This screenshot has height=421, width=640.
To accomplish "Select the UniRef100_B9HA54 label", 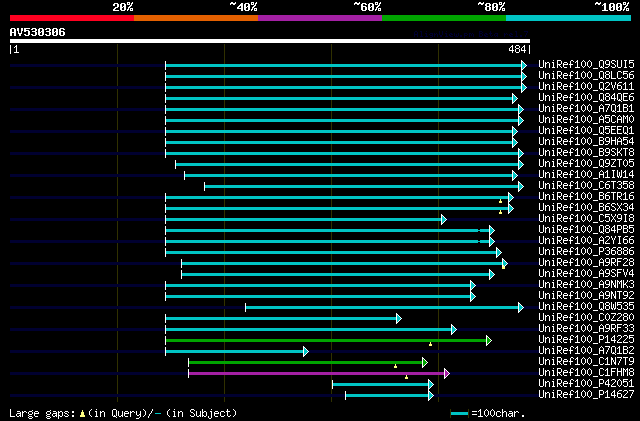I will click(586, 142).
